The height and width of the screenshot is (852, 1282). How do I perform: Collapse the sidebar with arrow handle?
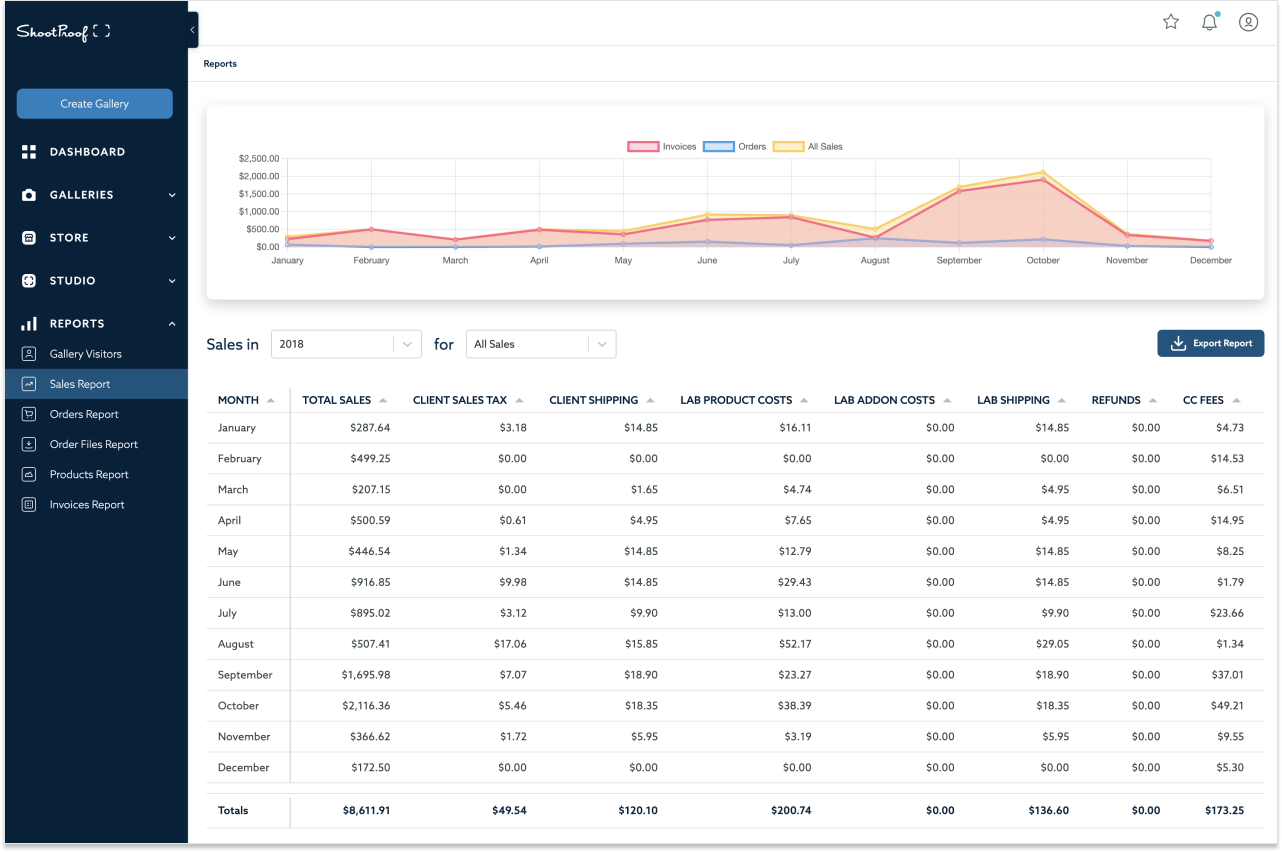point(192,30)
